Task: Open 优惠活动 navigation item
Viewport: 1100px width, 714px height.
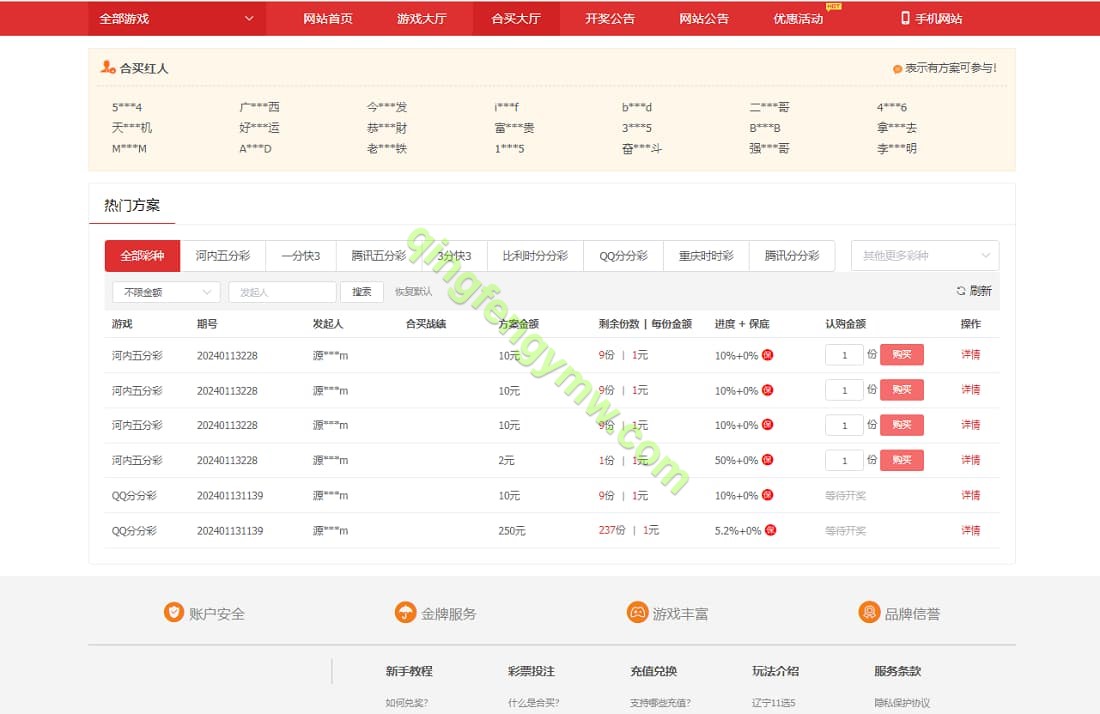Action: pyautogui.click(x=798, y=18)
